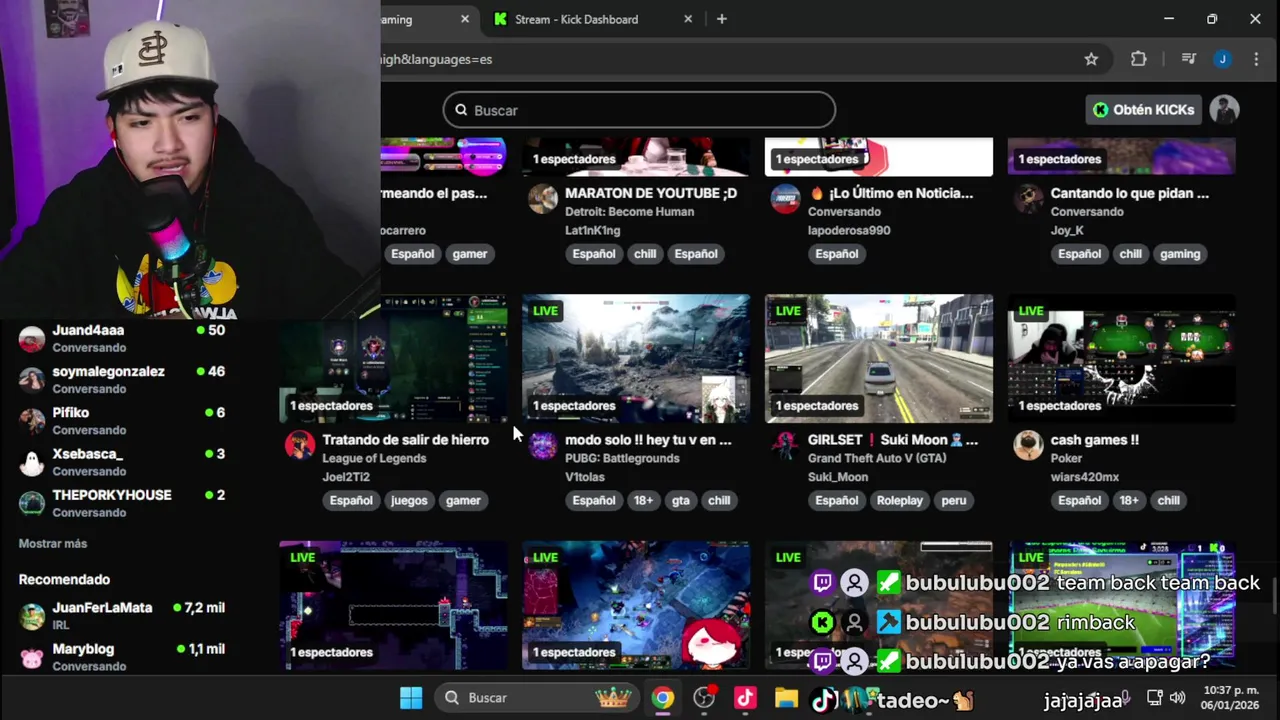Click JuanFerLaMata avatar in sidebar
This screenshot has height=720, width=1280.
pos(32,616)
